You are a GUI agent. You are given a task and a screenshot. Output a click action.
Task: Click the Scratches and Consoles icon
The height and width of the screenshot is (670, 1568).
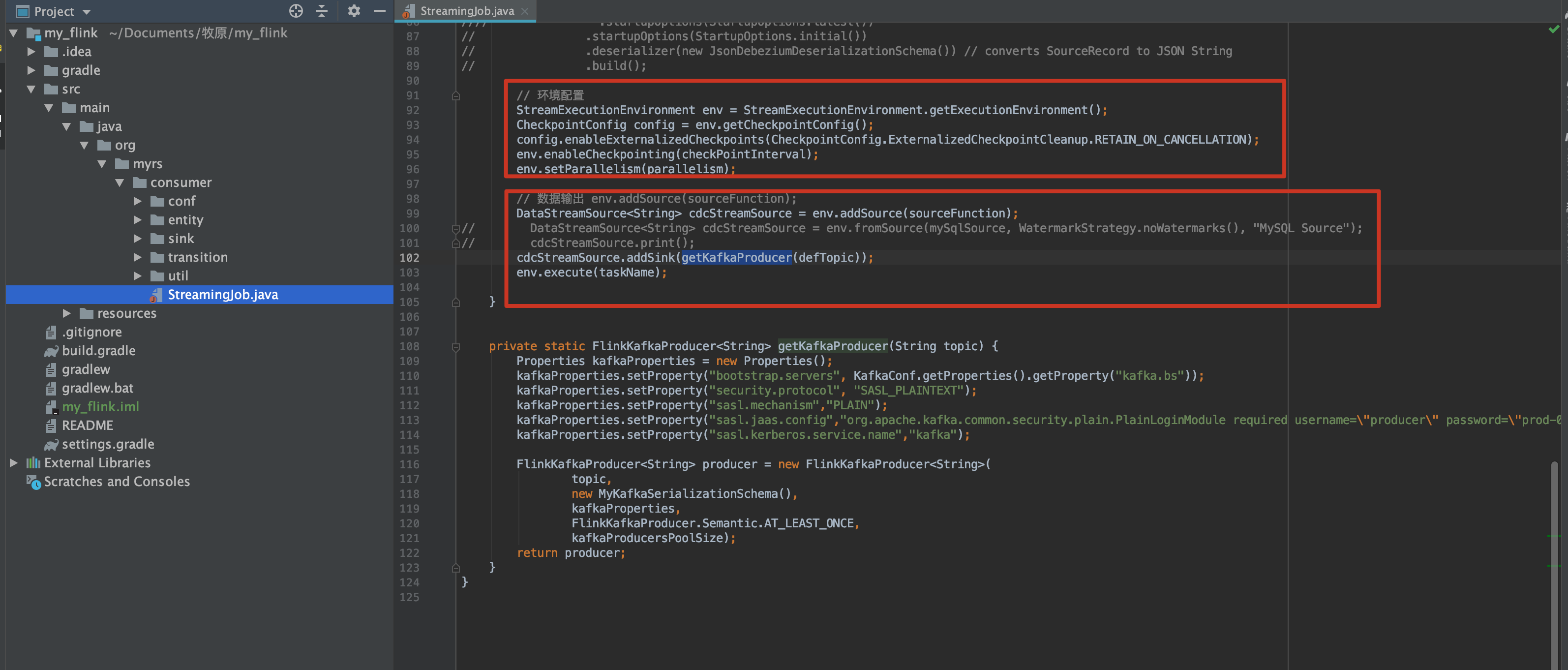point(32,482)
